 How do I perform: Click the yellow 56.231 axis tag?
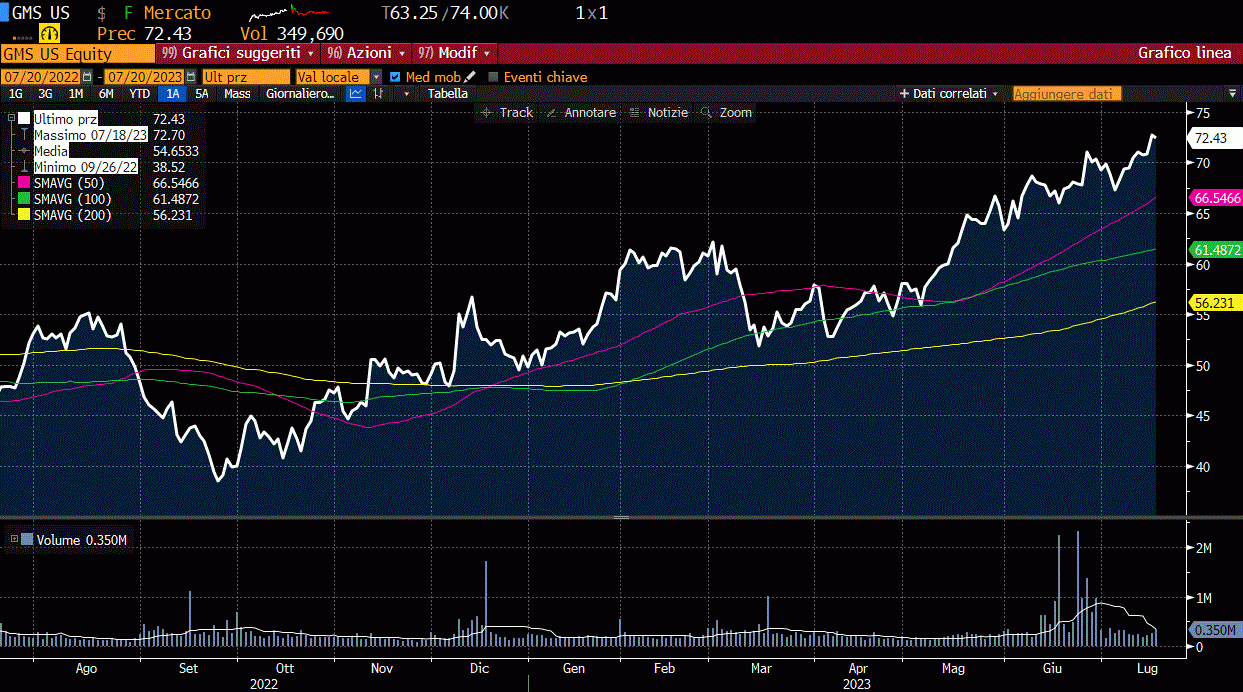pyautogui.click(x=1214, y=301)
